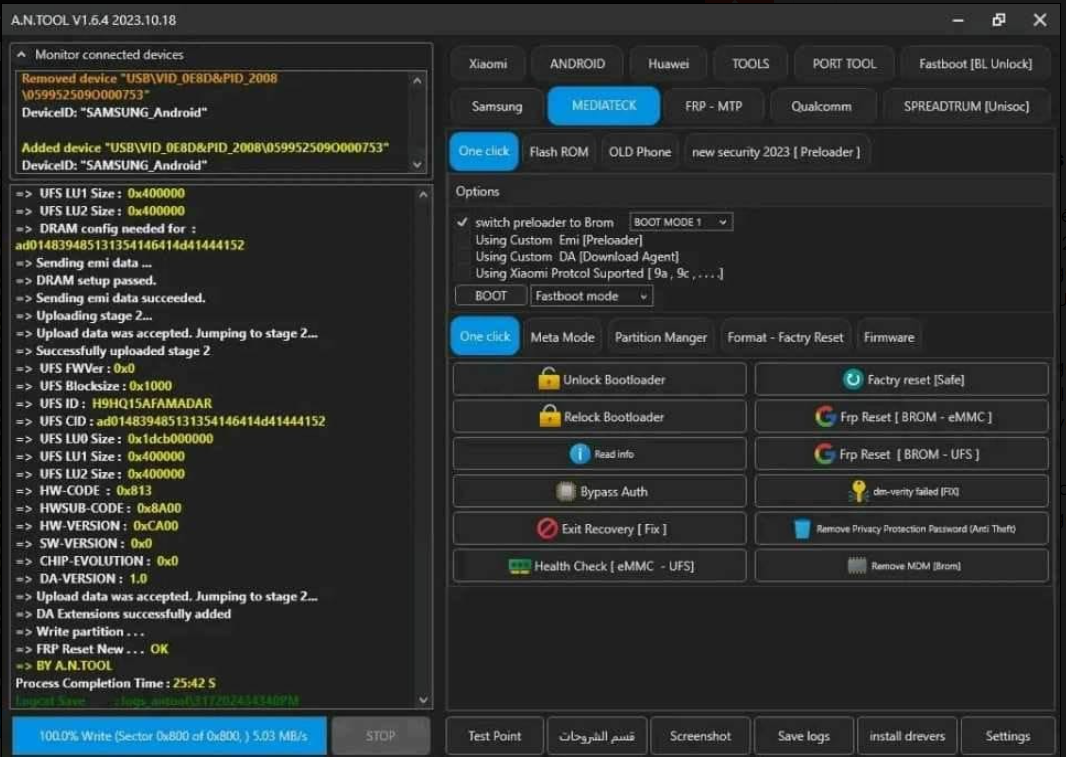Click the Read info blue icon
The image size is (1066, 757).
pos(580,454)
